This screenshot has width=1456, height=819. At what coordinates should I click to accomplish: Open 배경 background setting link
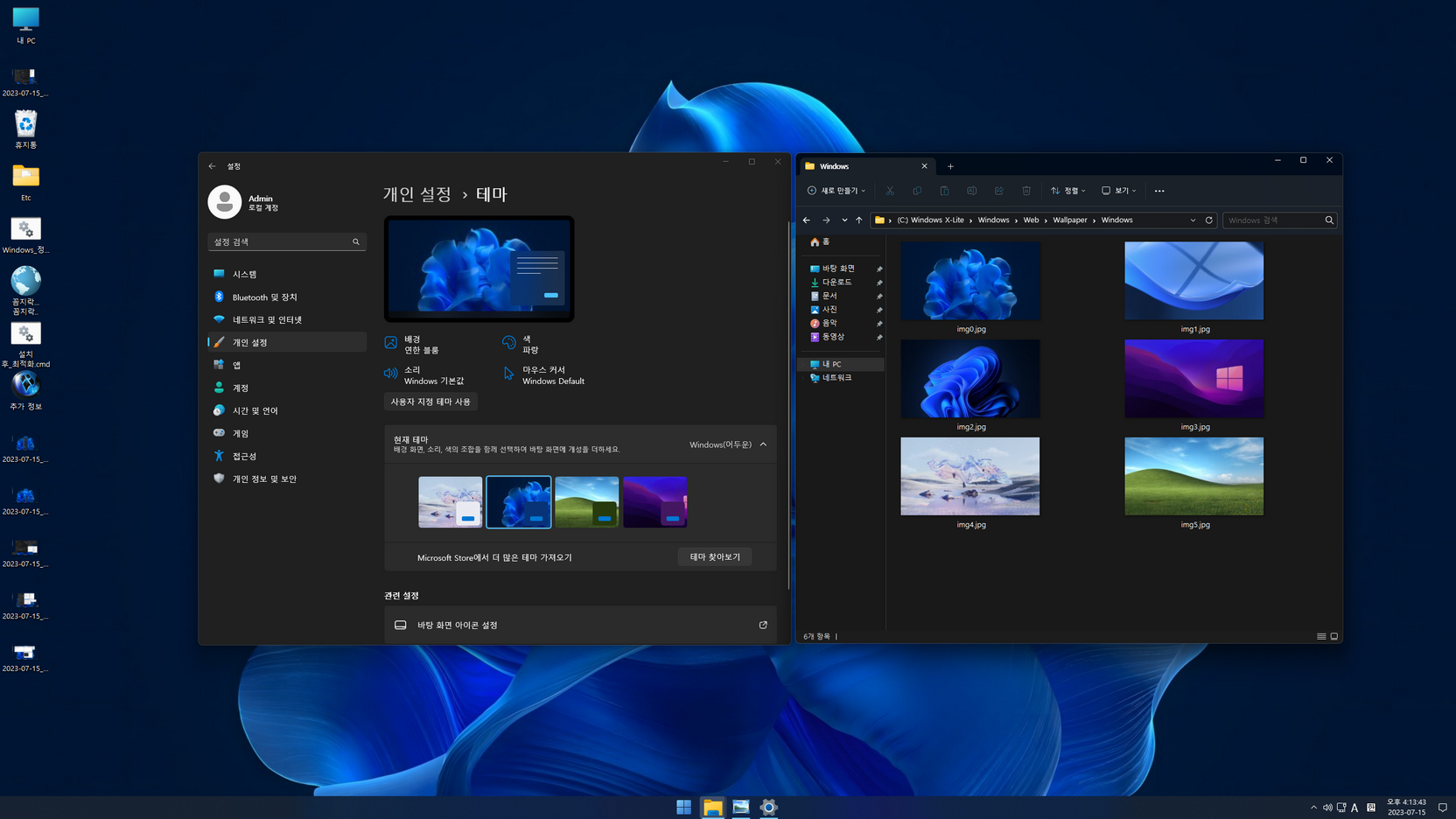click(411, 344)
